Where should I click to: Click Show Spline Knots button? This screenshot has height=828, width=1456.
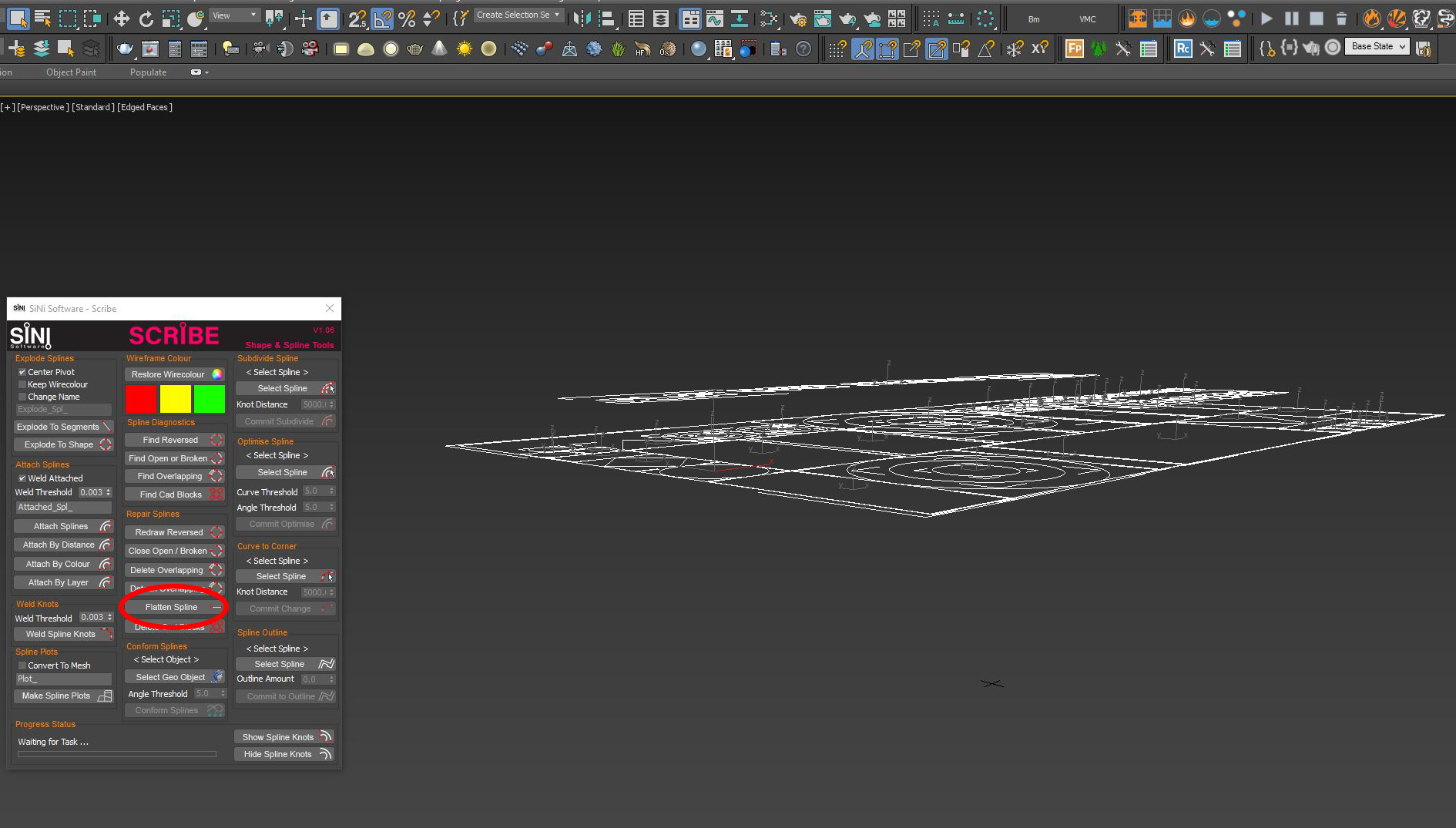pos(285,737)
